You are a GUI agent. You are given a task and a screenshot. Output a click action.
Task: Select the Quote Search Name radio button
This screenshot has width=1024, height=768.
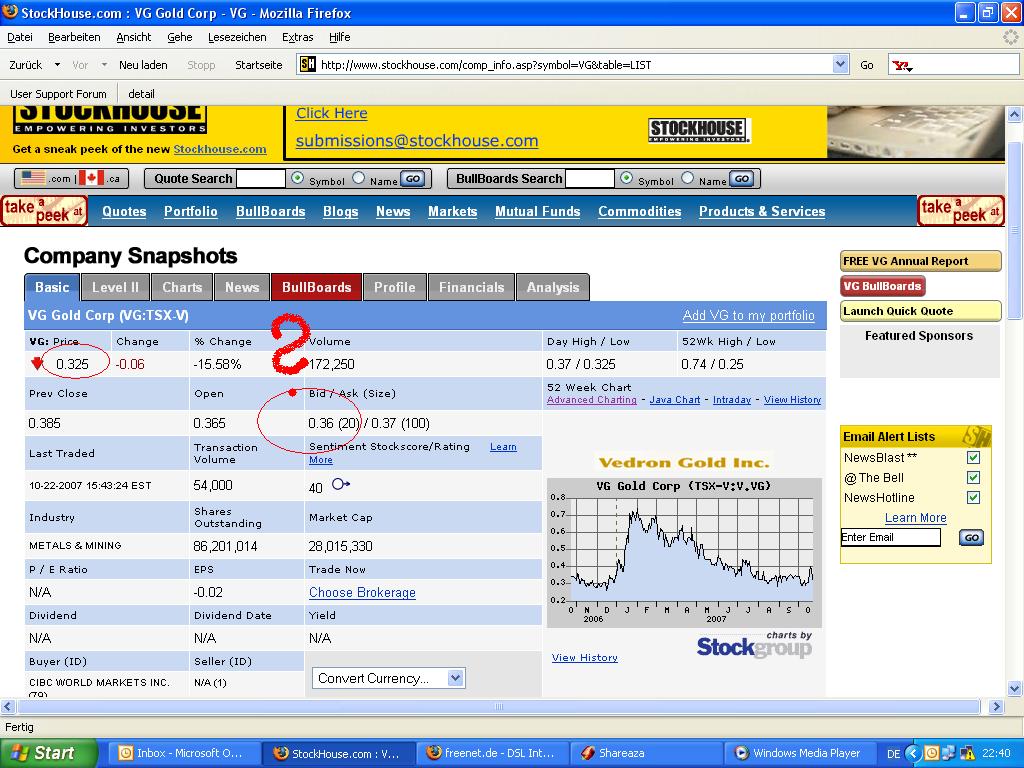[359, 178]
